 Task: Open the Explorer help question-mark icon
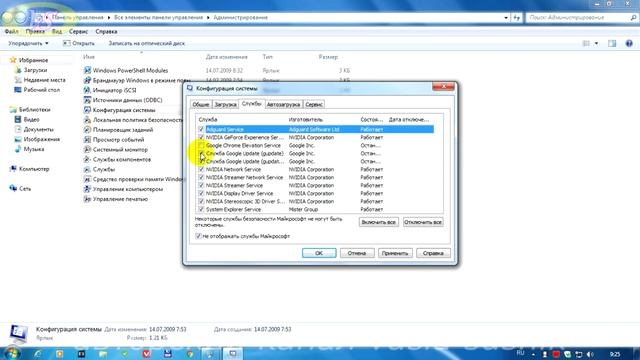tap(629, 43)
